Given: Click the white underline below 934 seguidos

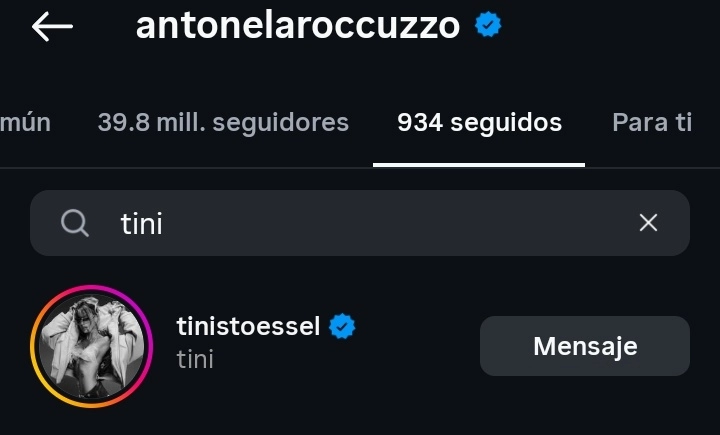Looking at the screenshot, I should pos(479,164).
